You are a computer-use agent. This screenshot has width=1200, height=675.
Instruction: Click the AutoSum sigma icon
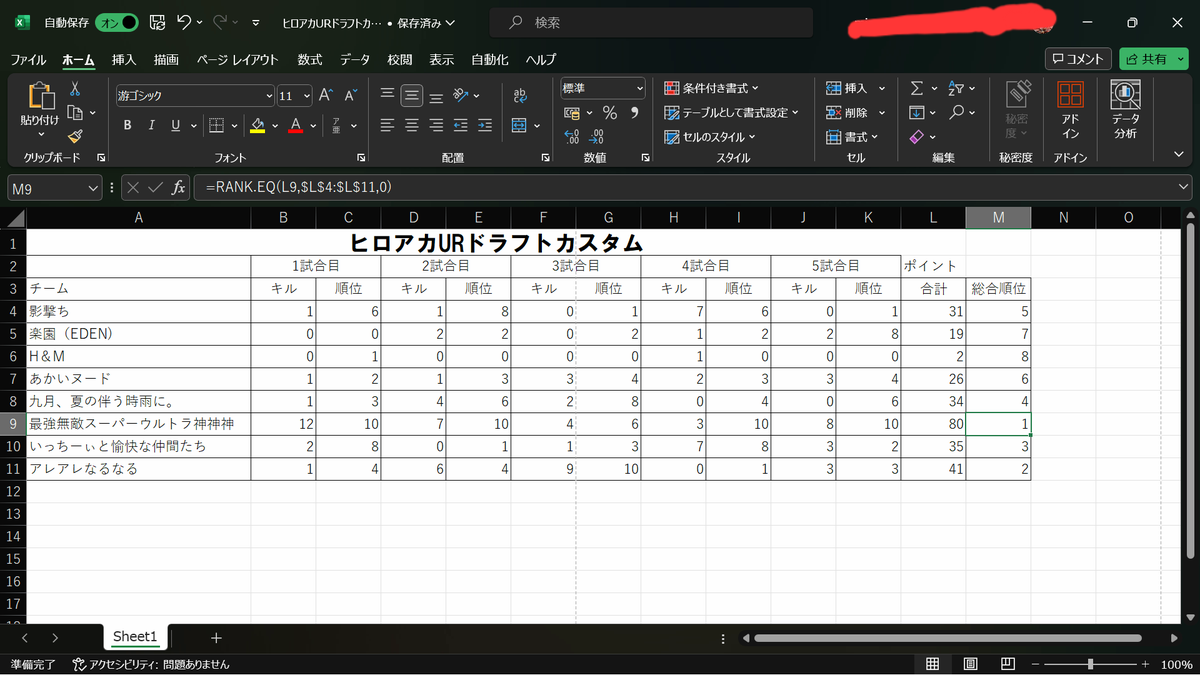click(916, 88)
